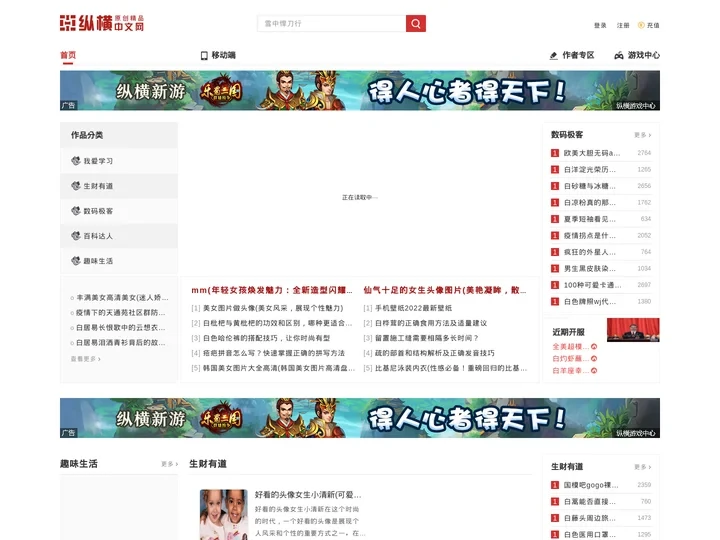Click the 近期开服 news thumbnail image

633,330
